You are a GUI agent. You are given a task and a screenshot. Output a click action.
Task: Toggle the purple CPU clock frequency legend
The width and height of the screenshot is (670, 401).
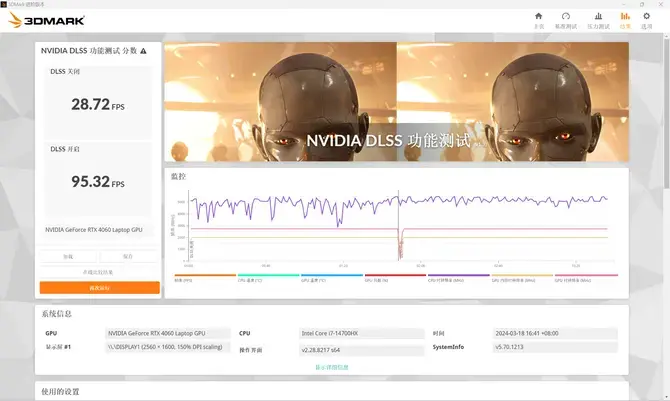click(x=458, y=278)
